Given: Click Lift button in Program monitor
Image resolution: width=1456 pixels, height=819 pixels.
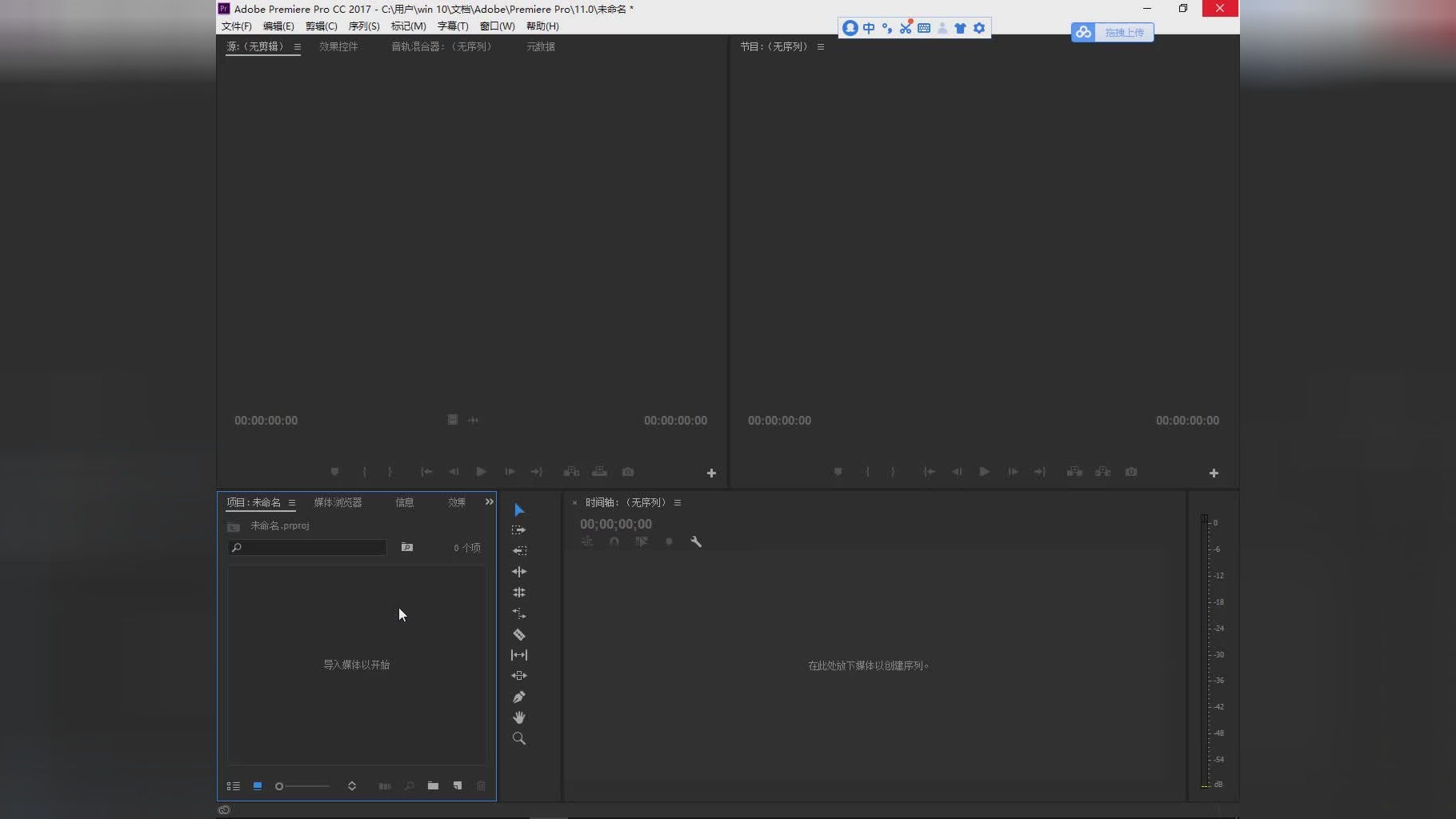Looking at the screenshot, I should (x=1074, y=472).
